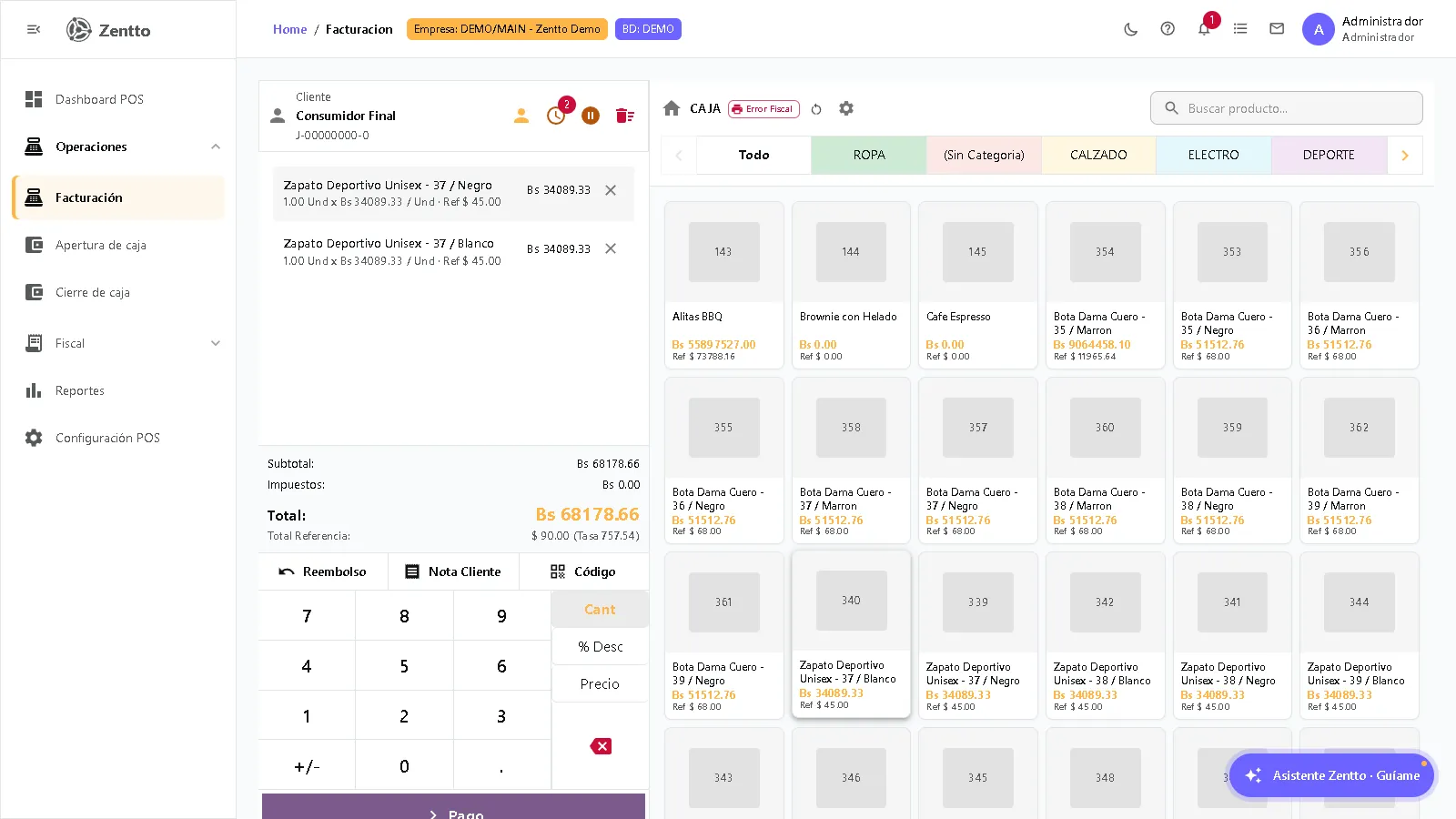Open Asistente Zentto Guíame assistant
The image size is (1456, 819).
click(x=1331, y=775)
